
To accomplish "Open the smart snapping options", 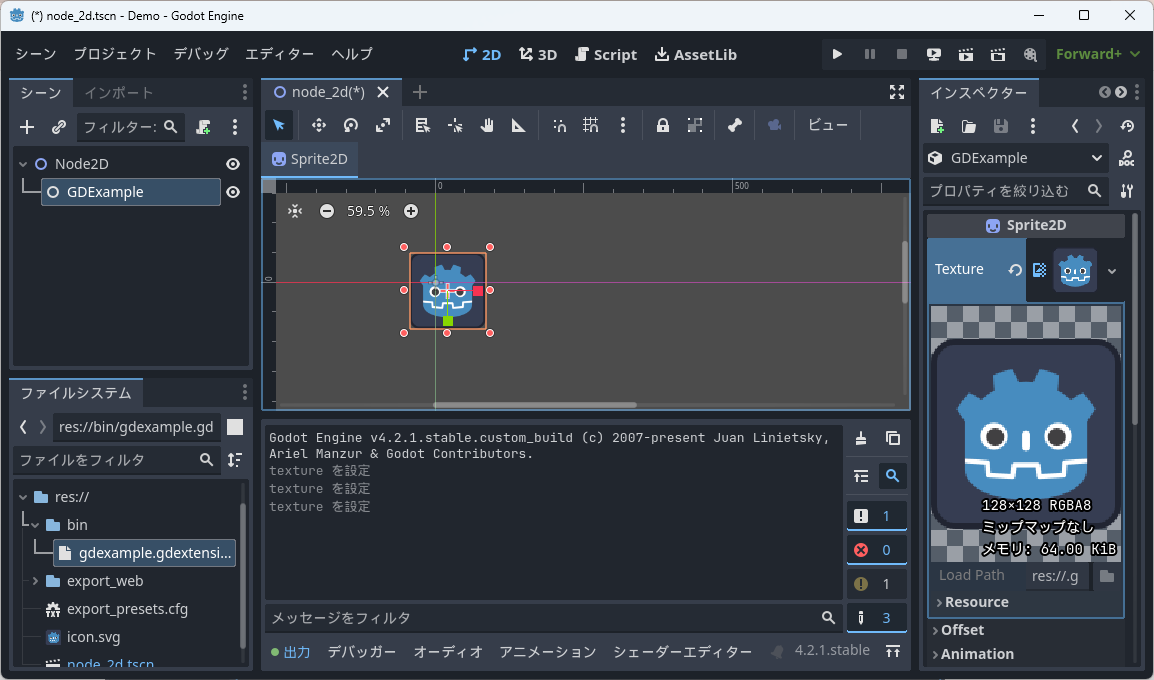I will 560,125.
